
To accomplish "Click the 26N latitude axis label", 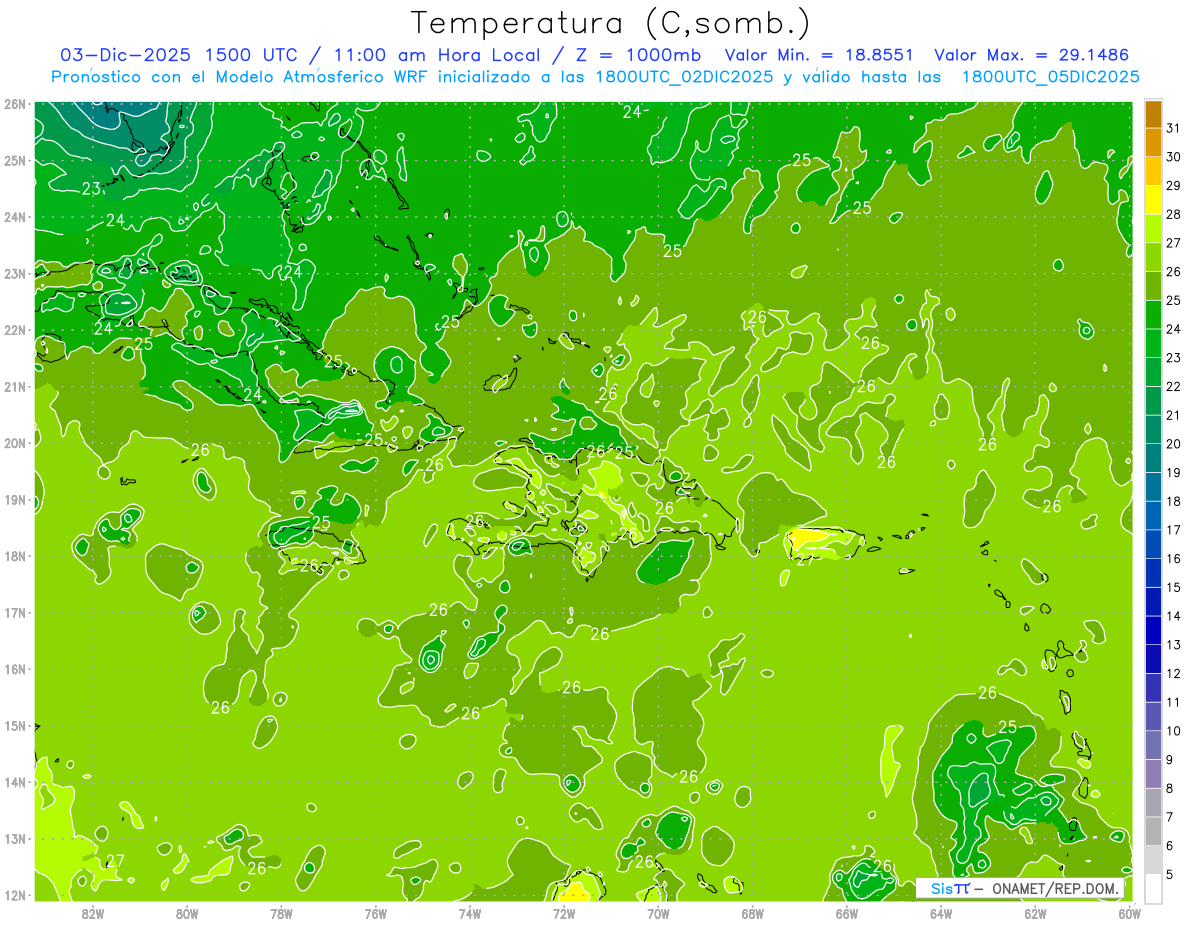I will (x=15, y=104).
